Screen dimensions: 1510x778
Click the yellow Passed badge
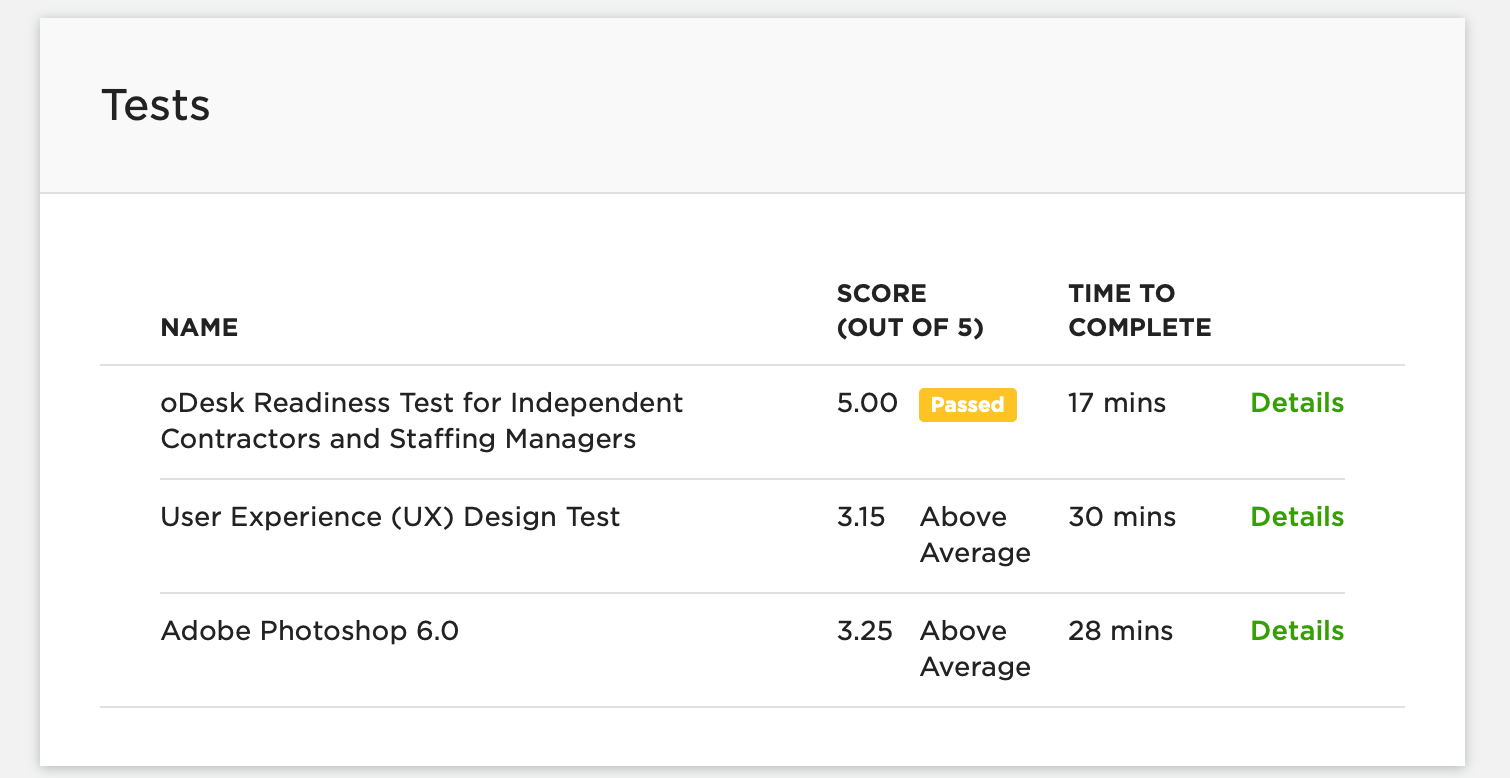point(967,405)
